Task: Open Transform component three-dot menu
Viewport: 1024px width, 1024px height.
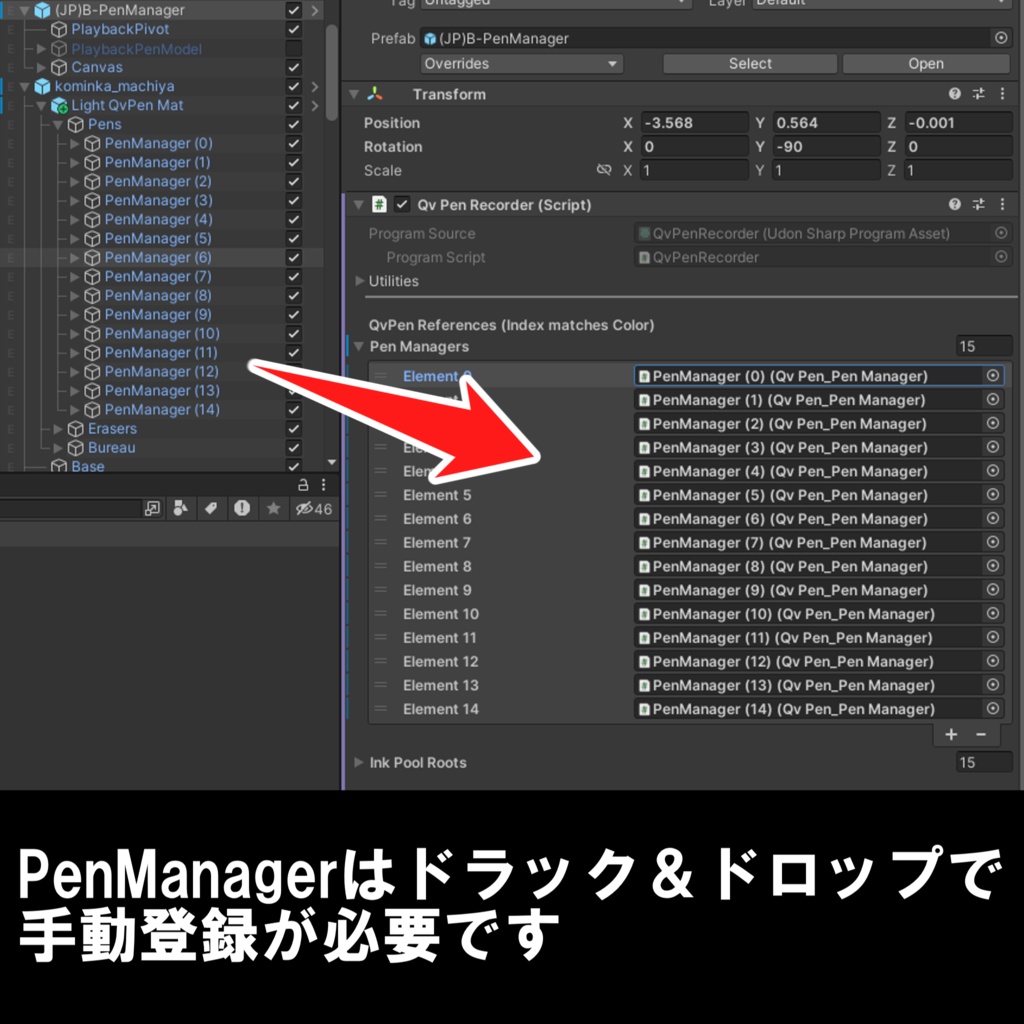Action: point(1002,94)
